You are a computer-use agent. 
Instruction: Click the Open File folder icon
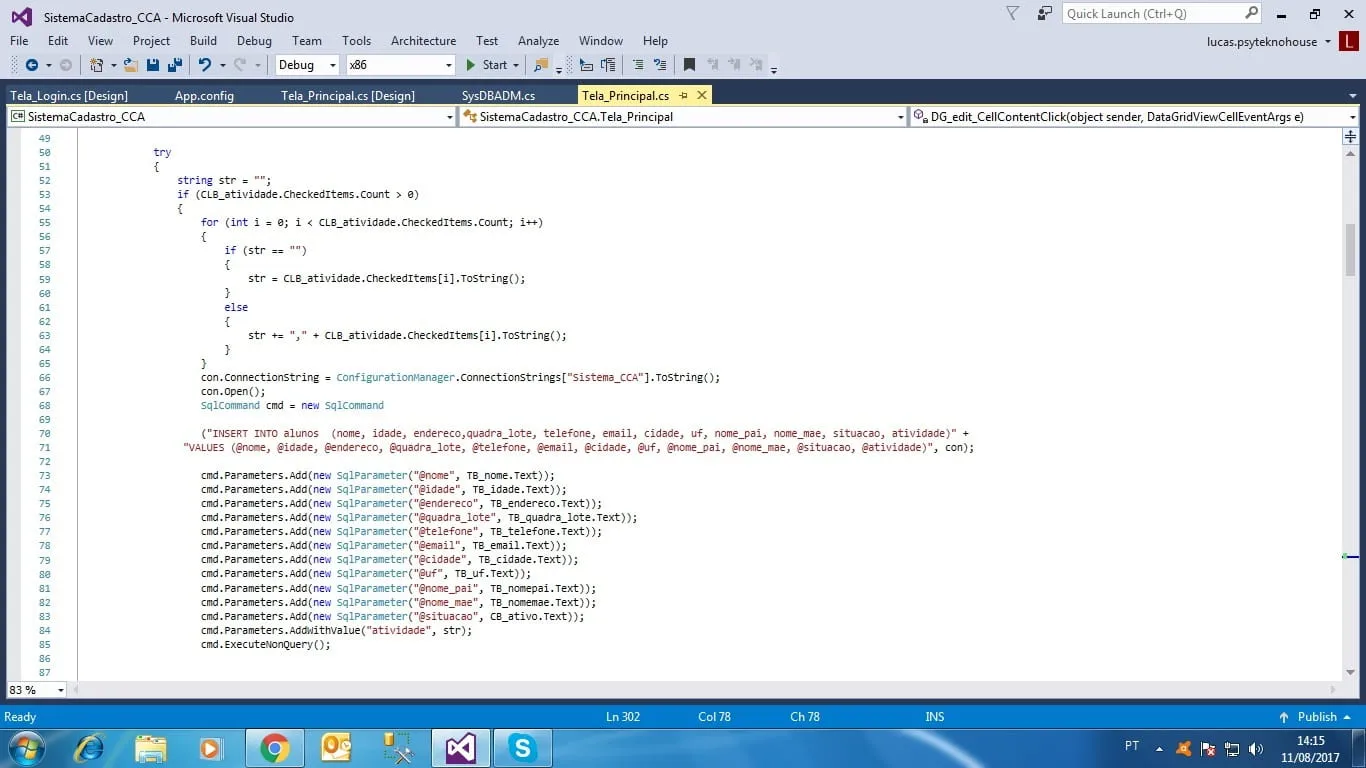[x=130, y=65]
